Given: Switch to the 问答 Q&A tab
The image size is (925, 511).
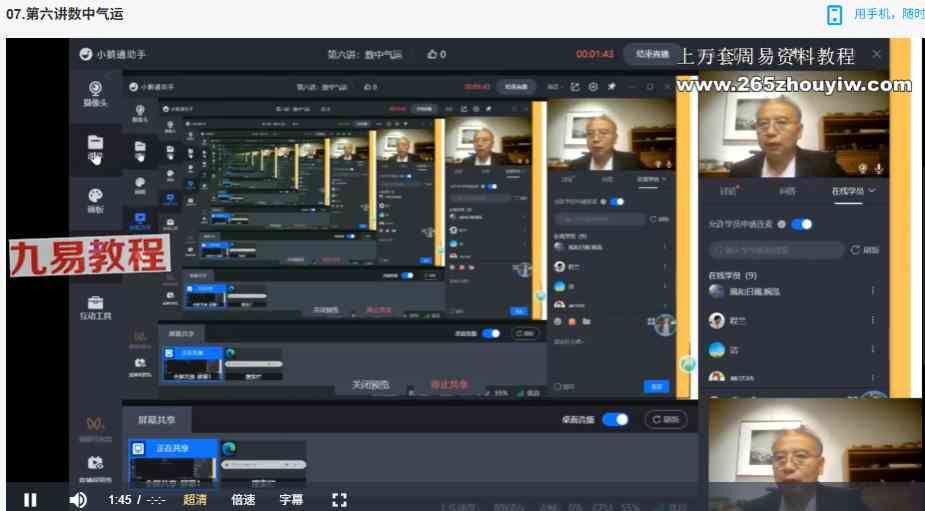Looking at the screenshot, I should 787,190.
